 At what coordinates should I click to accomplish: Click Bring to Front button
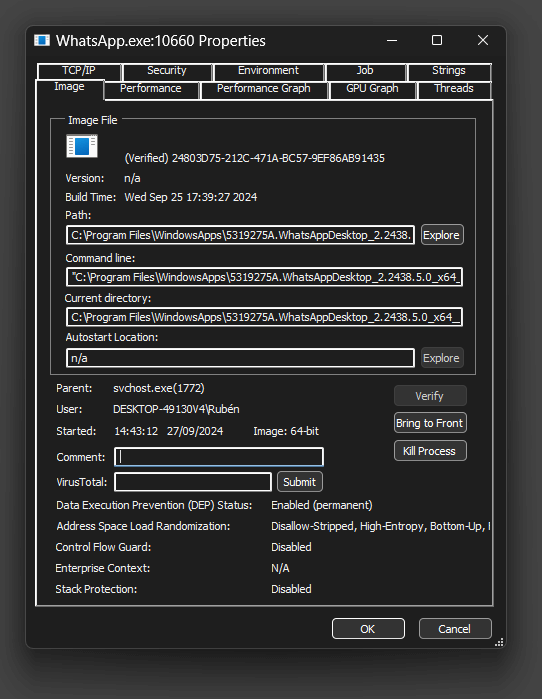click(x=430, y=423)
